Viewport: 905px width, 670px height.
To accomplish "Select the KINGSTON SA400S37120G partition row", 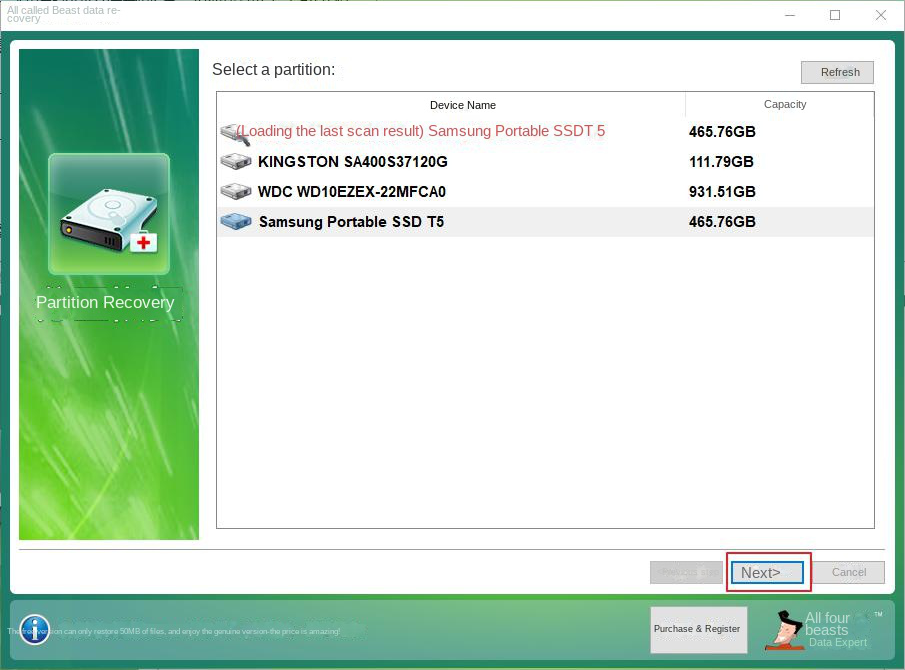I will coord(450,161).
